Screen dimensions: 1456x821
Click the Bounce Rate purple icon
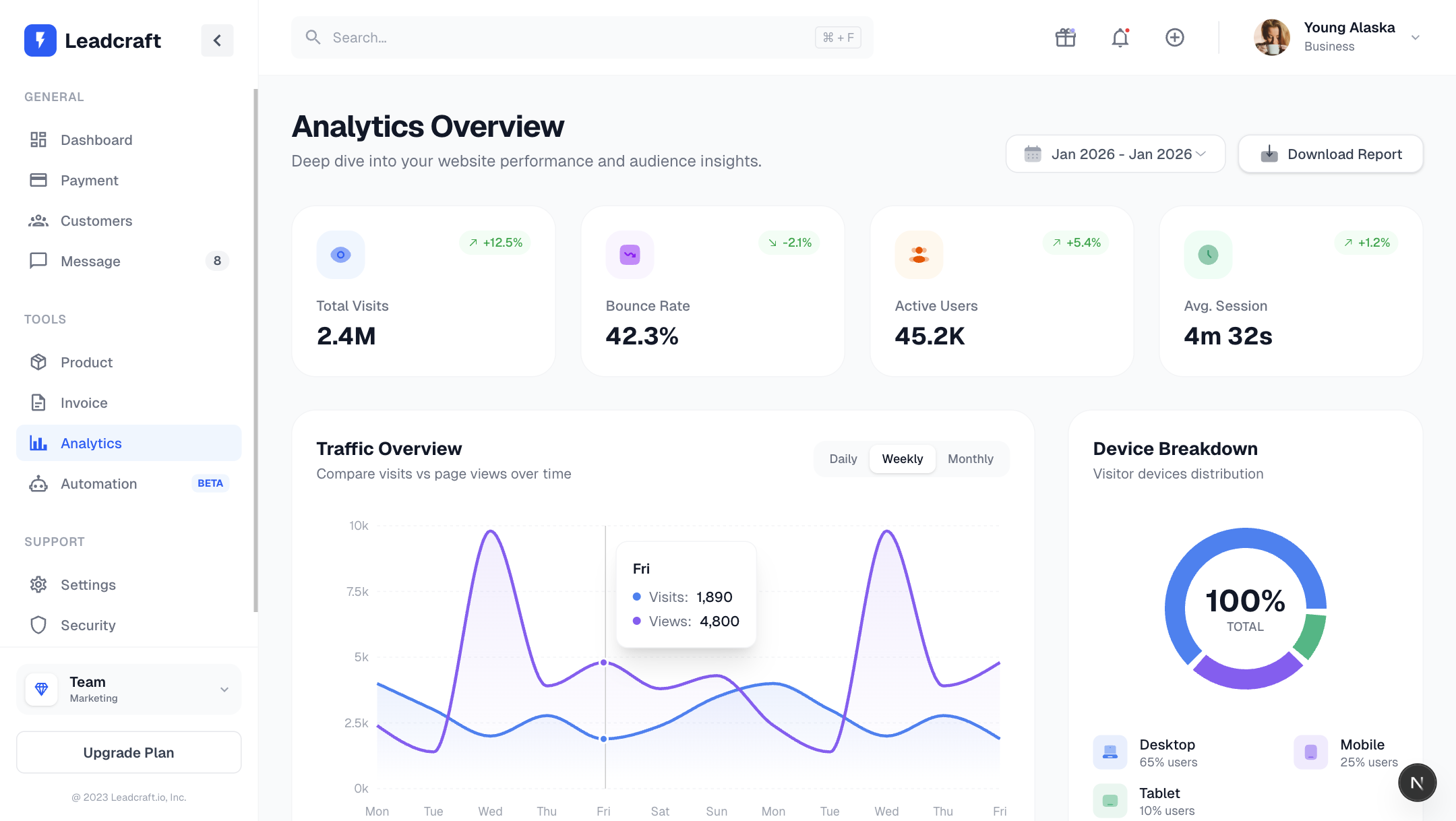coord(630,255)
